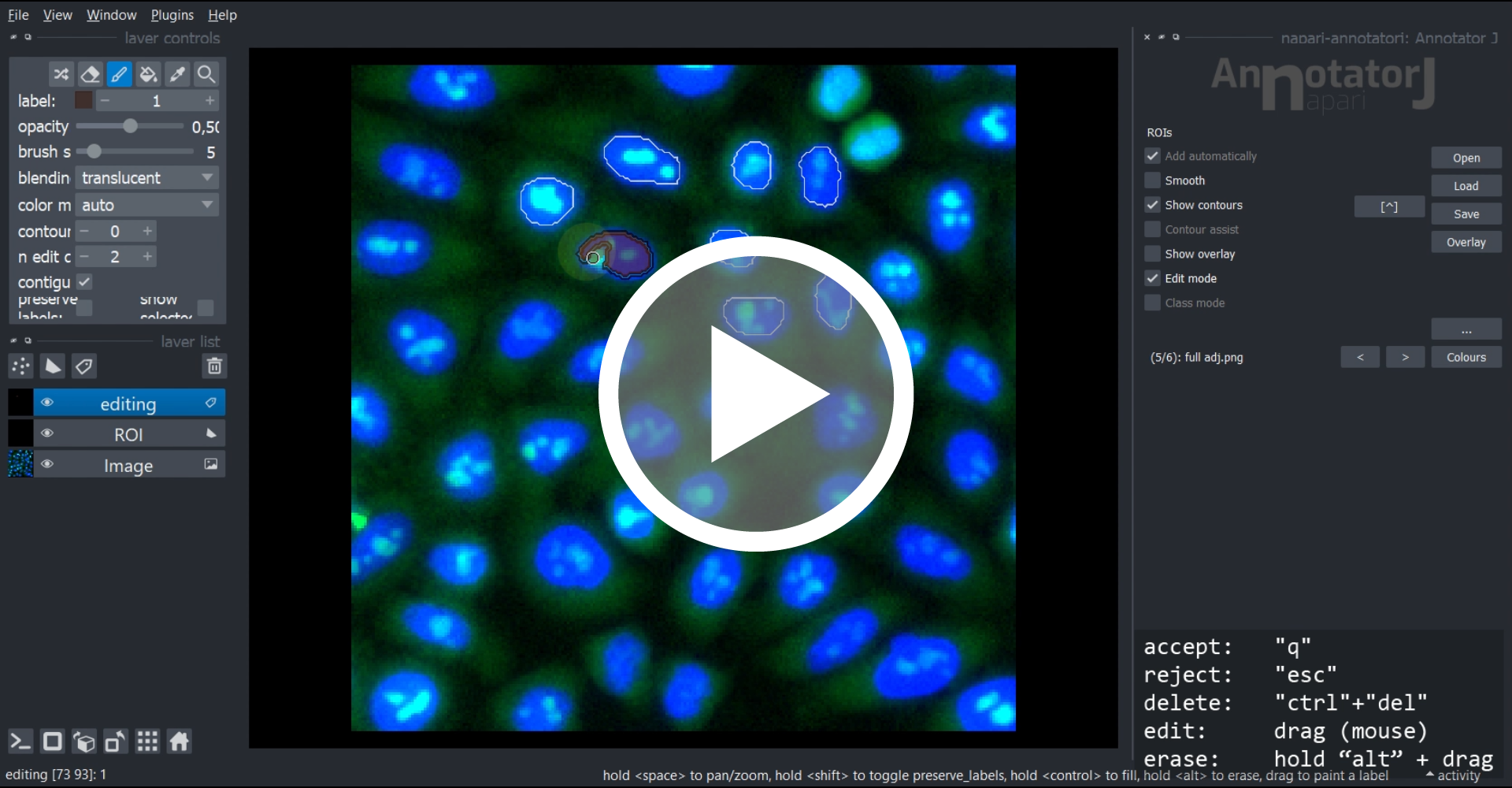This screenshot has height=788, width=1512.
Task: Click the transpose dimensions icon
Action: coord(116,742)
